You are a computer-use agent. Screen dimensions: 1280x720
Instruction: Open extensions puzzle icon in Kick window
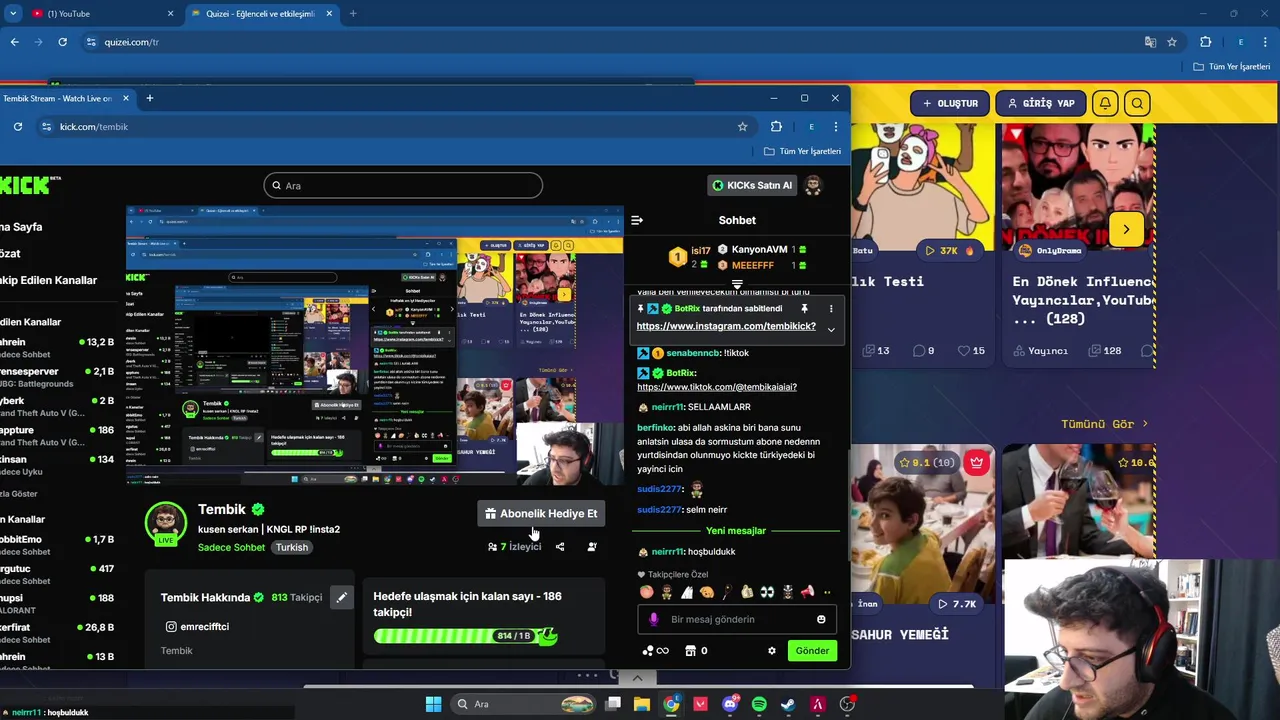776,127
